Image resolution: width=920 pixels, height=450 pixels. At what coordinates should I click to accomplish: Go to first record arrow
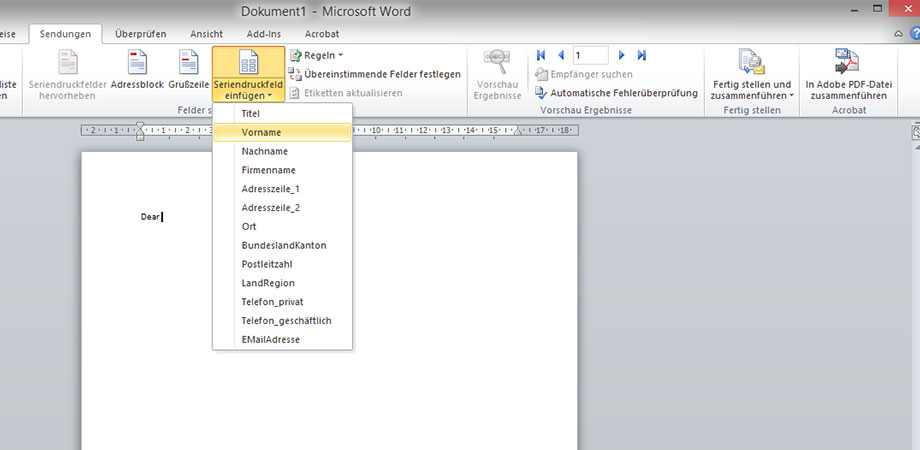(x=542, y=55)
